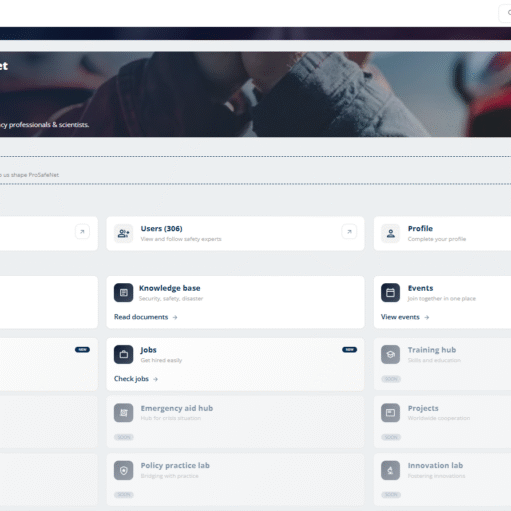Click the Innovation lab title

(435, 465)
